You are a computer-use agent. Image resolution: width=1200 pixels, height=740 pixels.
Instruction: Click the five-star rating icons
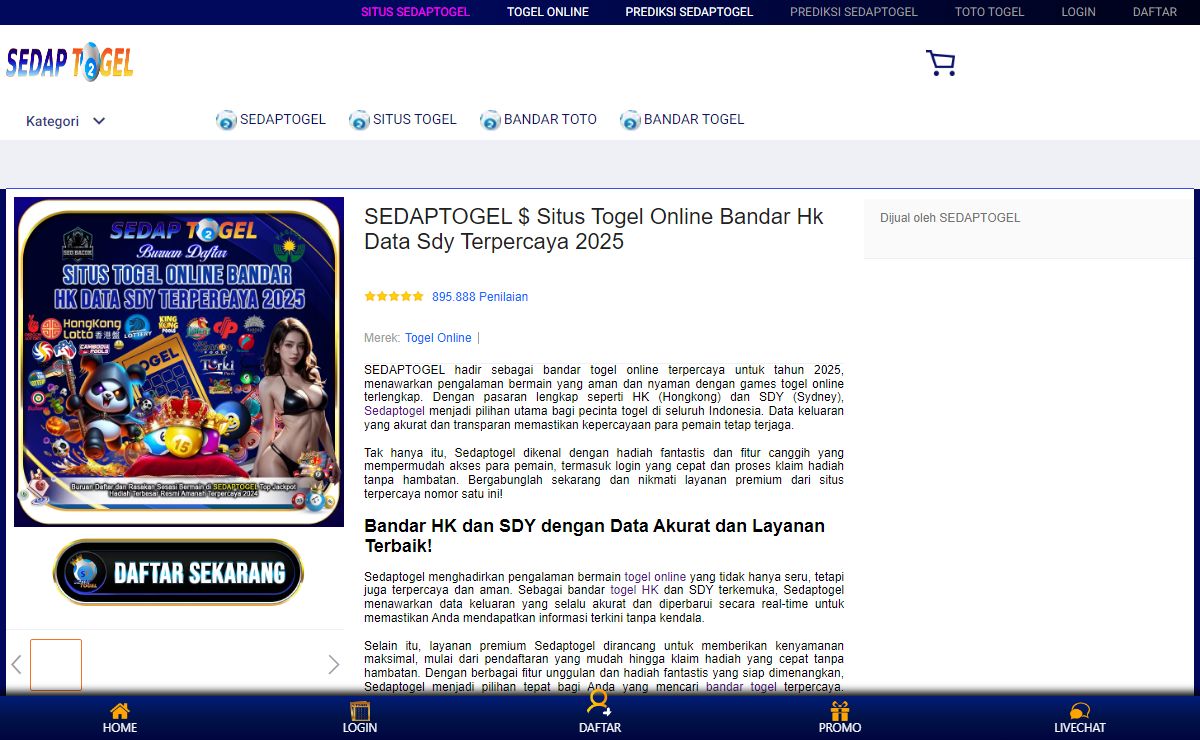click(x=394, y=297)
